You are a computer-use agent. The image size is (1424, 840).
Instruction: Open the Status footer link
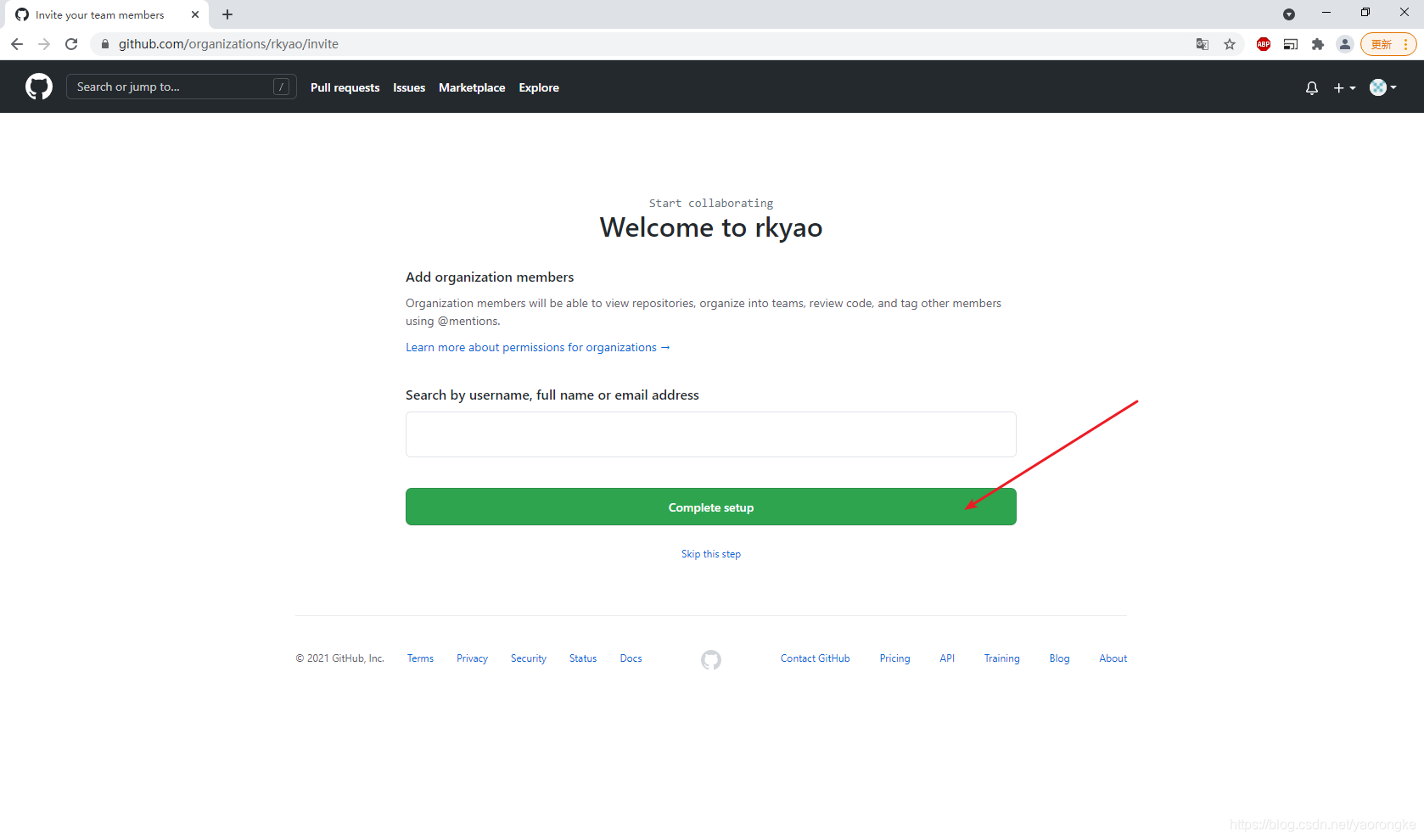583,658
